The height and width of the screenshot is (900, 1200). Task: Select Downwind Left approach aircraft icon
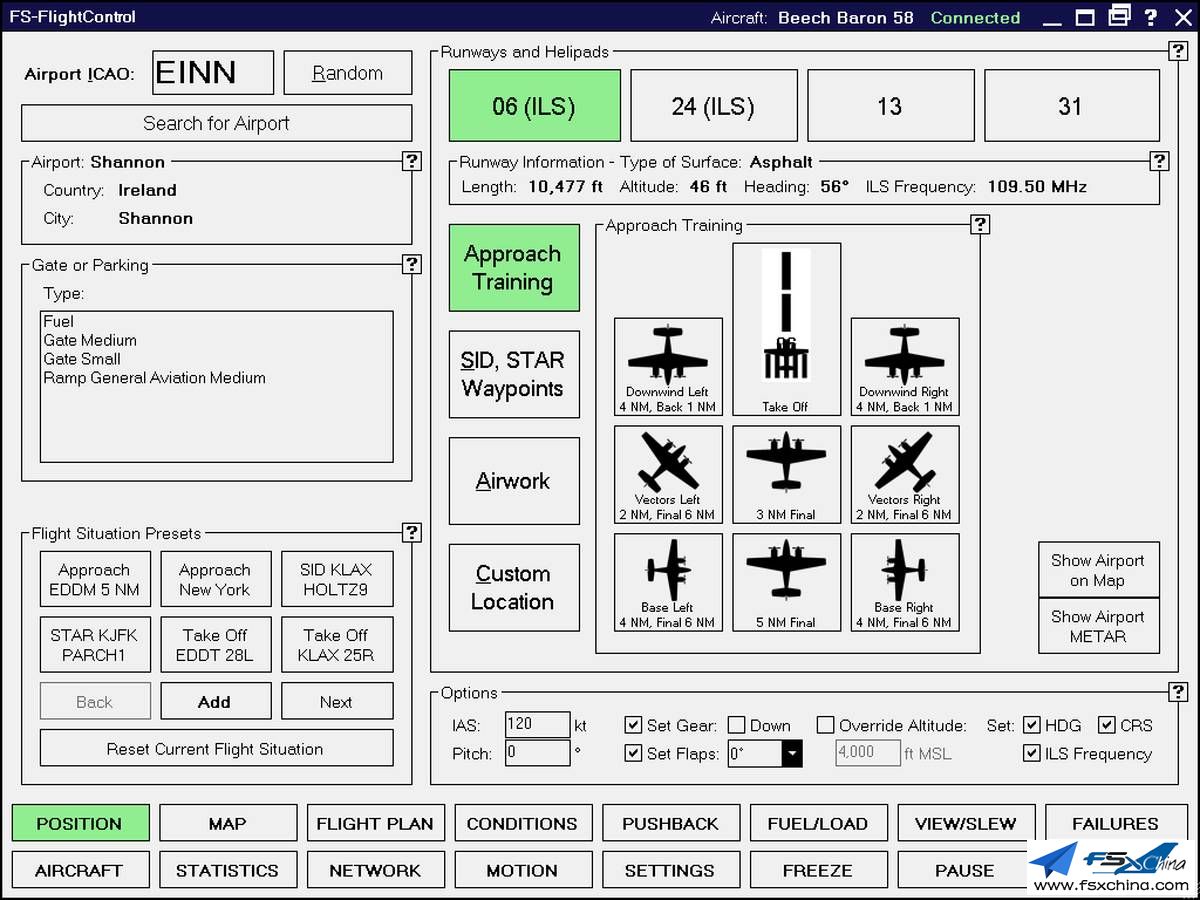pyautogui.click(x=668, y=366)
